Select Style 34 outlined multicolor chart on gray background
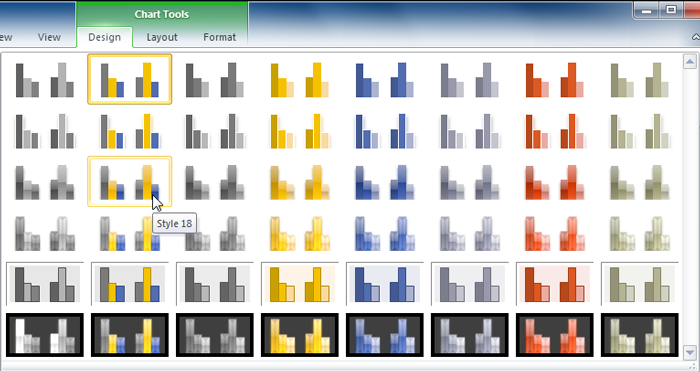The image size is (700, 372). click(129, 284)
